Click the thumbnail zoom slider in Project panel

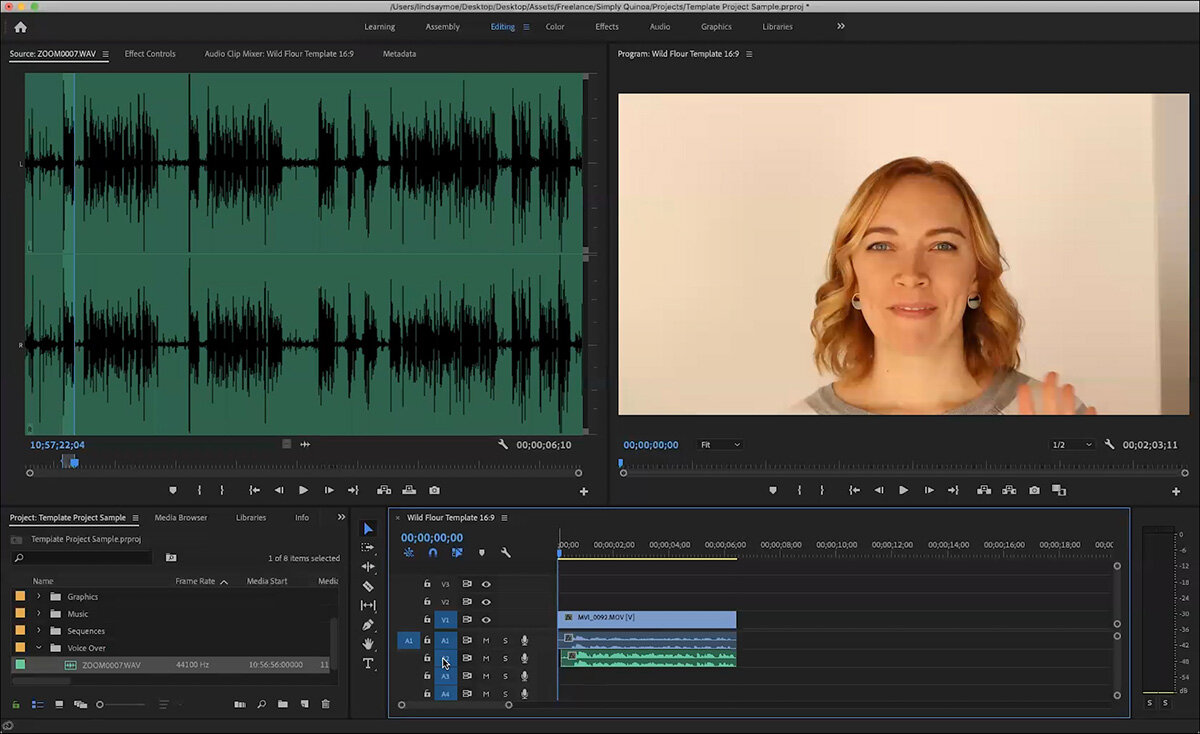100,704
